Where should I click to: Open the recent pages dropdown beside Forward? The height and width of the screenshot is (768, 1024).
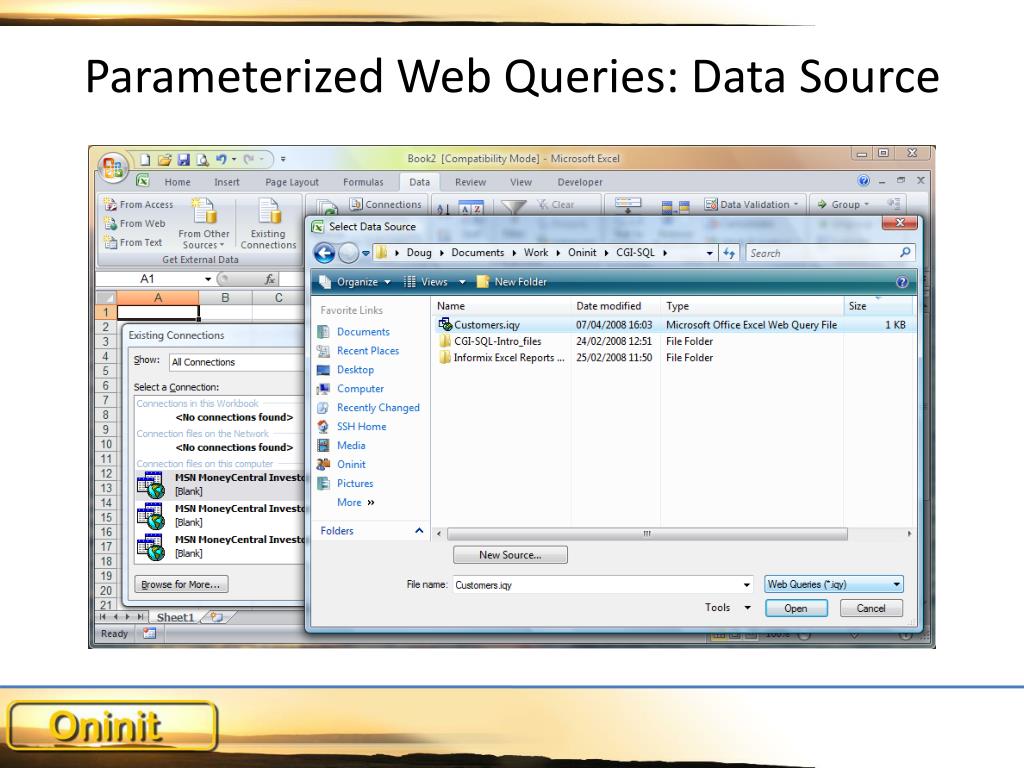(x=366, y=253)
